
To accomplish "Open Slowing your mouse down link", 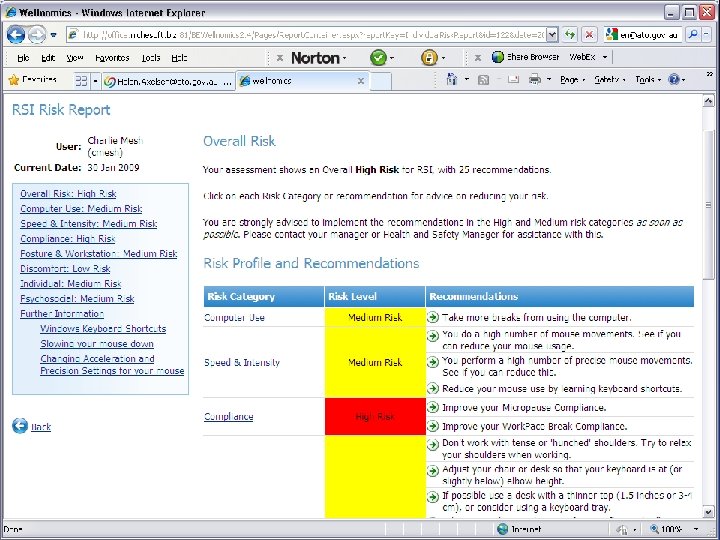I will pyautogui.click(x=97, y=344).
